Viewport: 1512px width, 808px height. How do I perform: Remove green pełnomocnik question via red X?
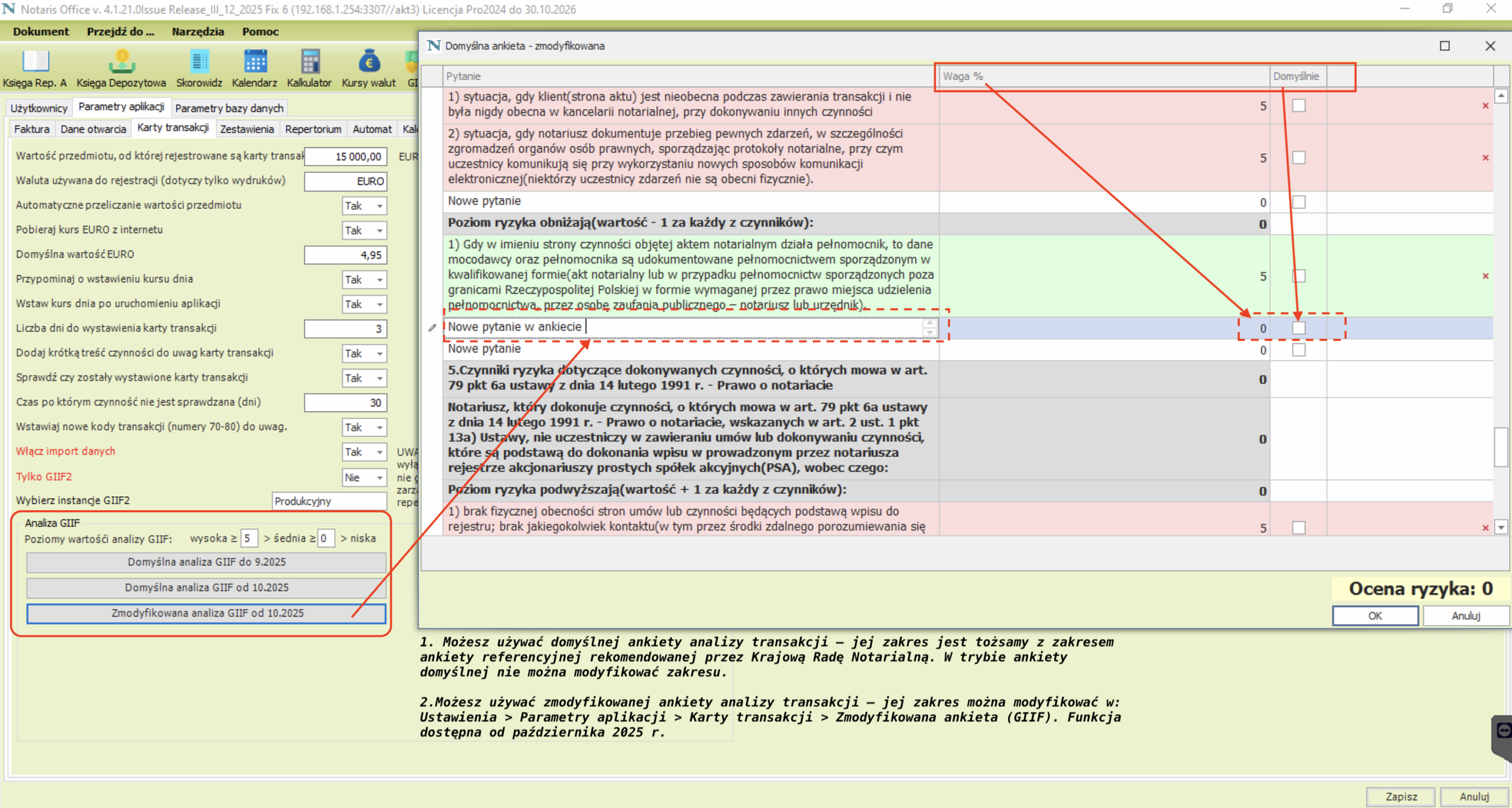1485,276
